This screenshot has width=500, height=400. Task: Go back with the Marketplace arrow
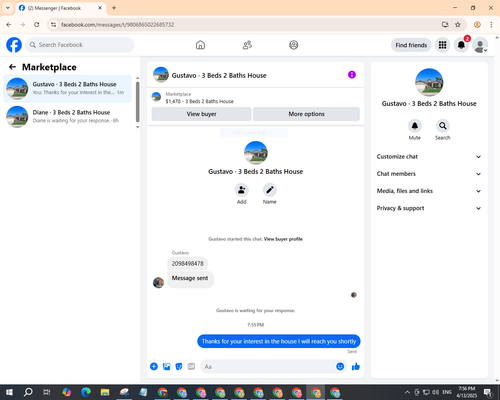click(x=12, y=67)
